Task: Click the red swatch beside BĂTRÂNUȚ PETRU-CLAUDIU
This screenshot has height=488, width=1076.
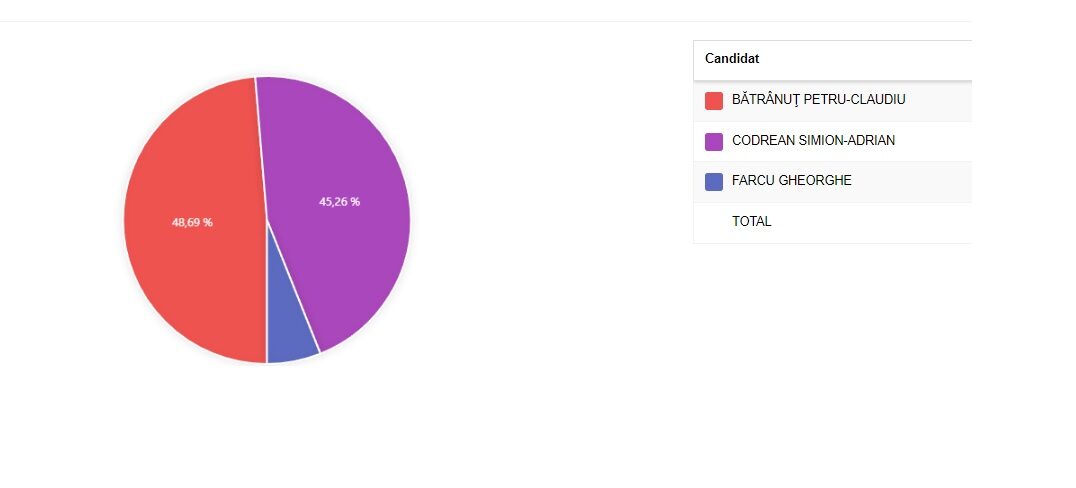Action: pyautogui.click(x=714, y=101)
